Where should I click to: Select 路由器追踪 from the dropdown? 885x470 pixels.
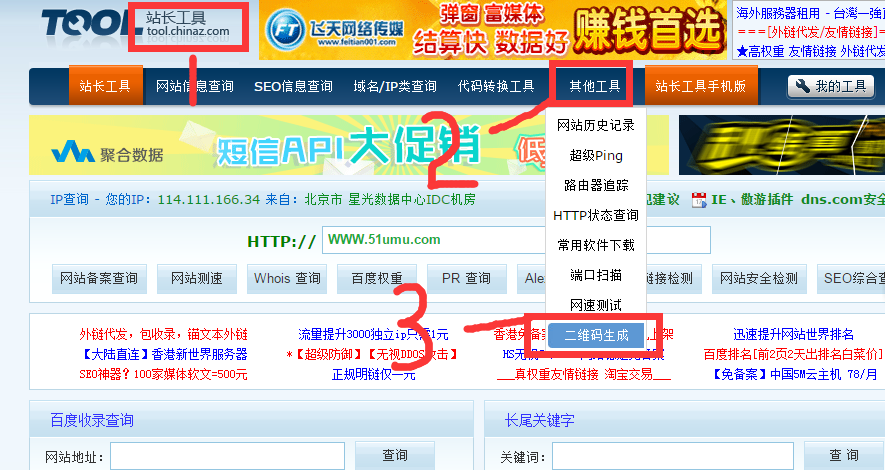[x=595, y=185]
